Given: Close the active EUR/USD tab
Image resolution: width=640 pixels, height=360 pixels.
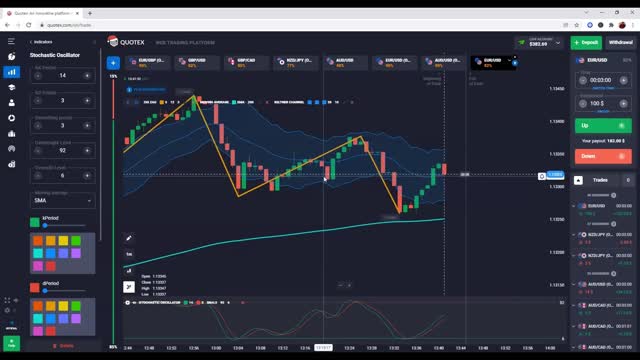Looking at the screenshot, I should click(x=515, y=57).
